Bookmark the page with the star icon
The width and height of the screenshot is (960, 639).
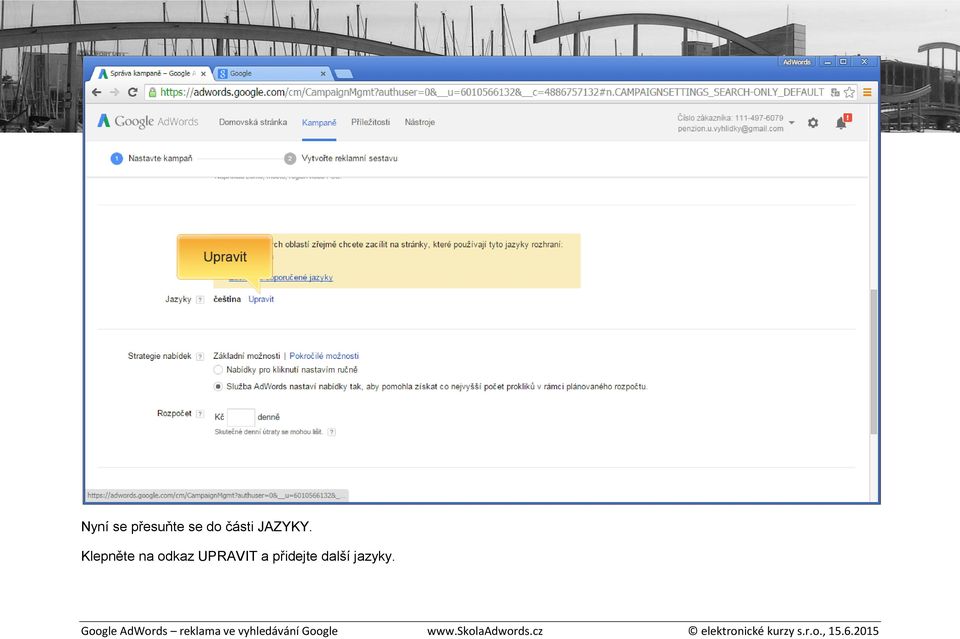click(x=849, y=92)
